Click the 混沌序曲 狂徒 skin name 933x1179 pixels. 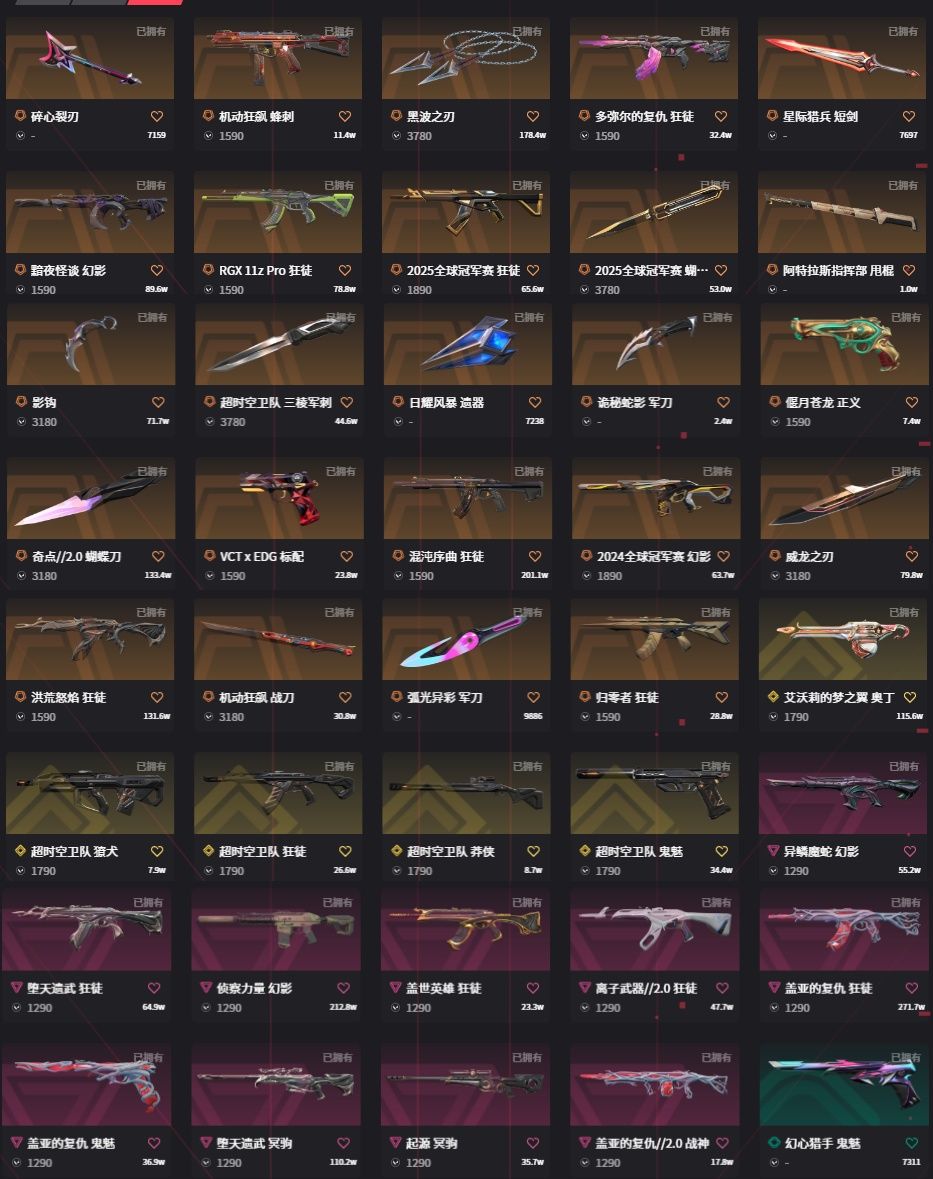(x=447, y=556)
